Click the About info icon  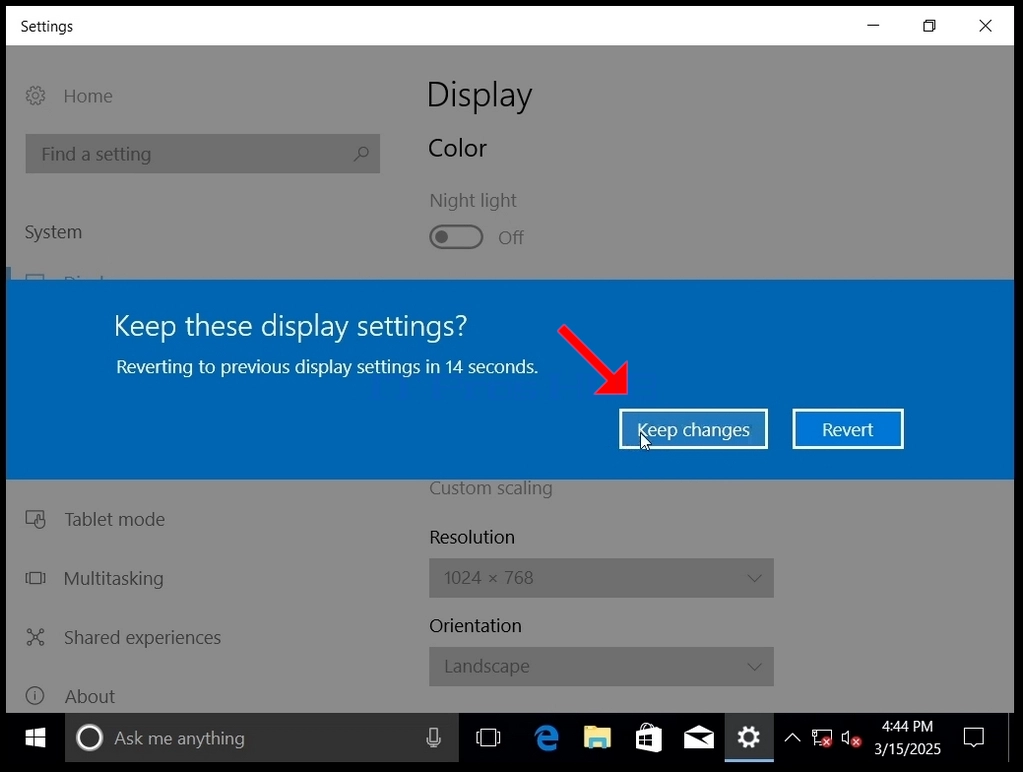pyautogui.click(x=35, y=696)
